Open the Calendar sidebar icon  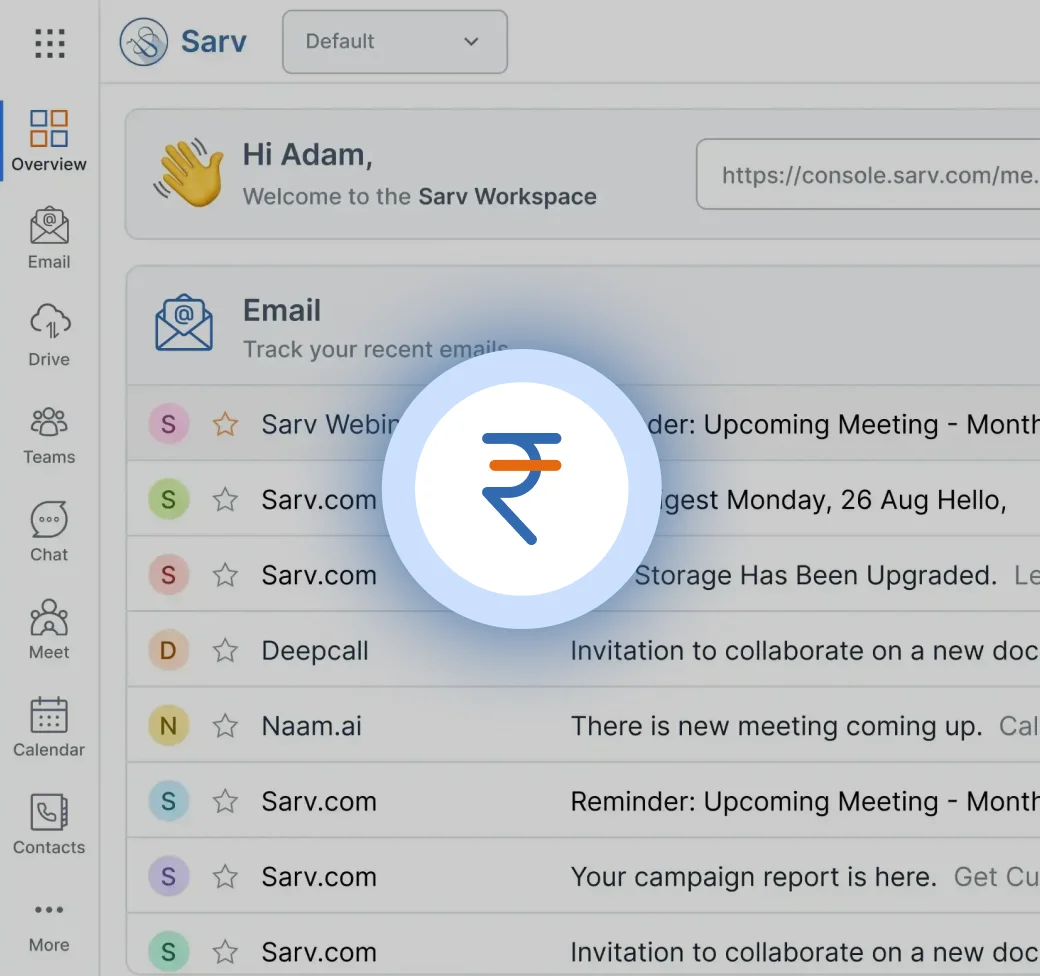(49, 727)
